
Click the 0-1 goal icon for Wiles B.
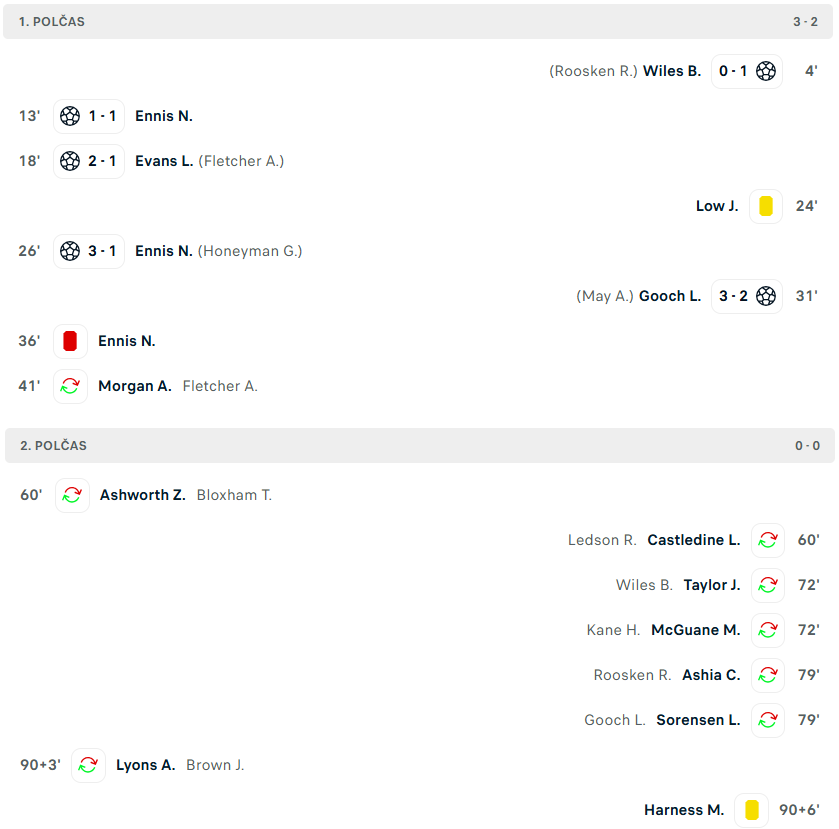[766, 71]
